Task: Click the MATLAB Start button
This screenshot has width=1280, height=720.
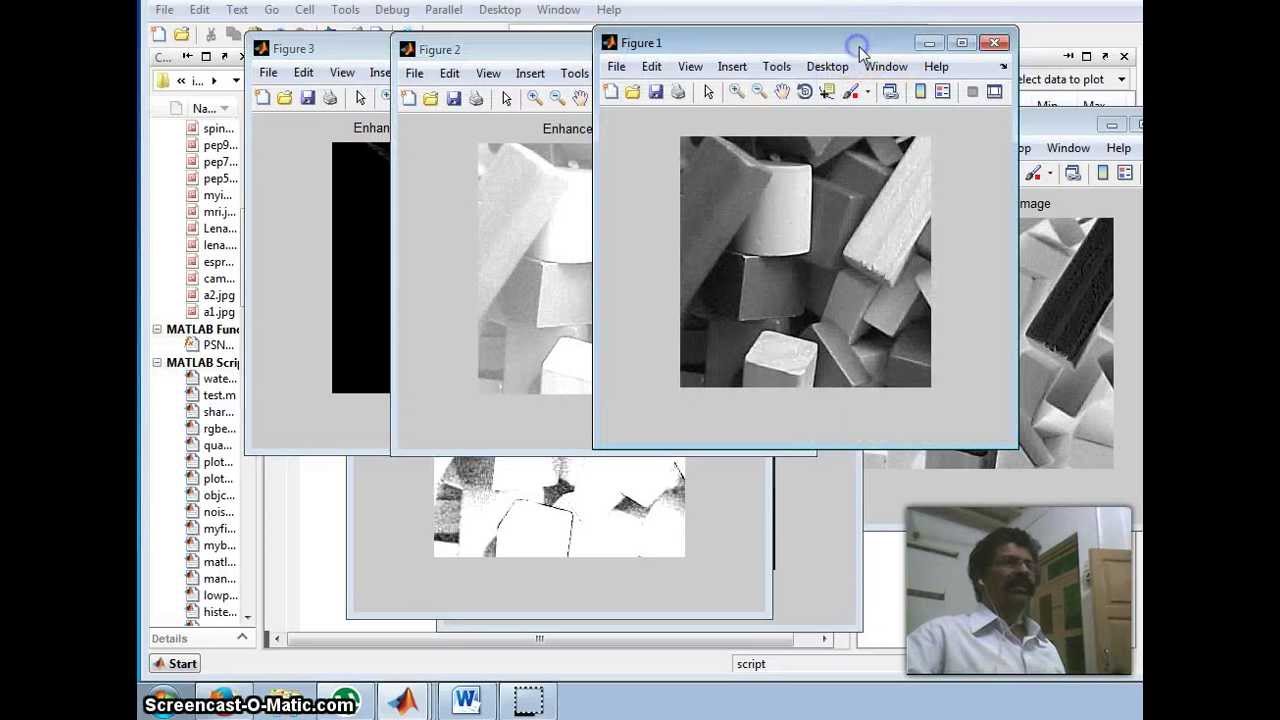Action: 175,664
